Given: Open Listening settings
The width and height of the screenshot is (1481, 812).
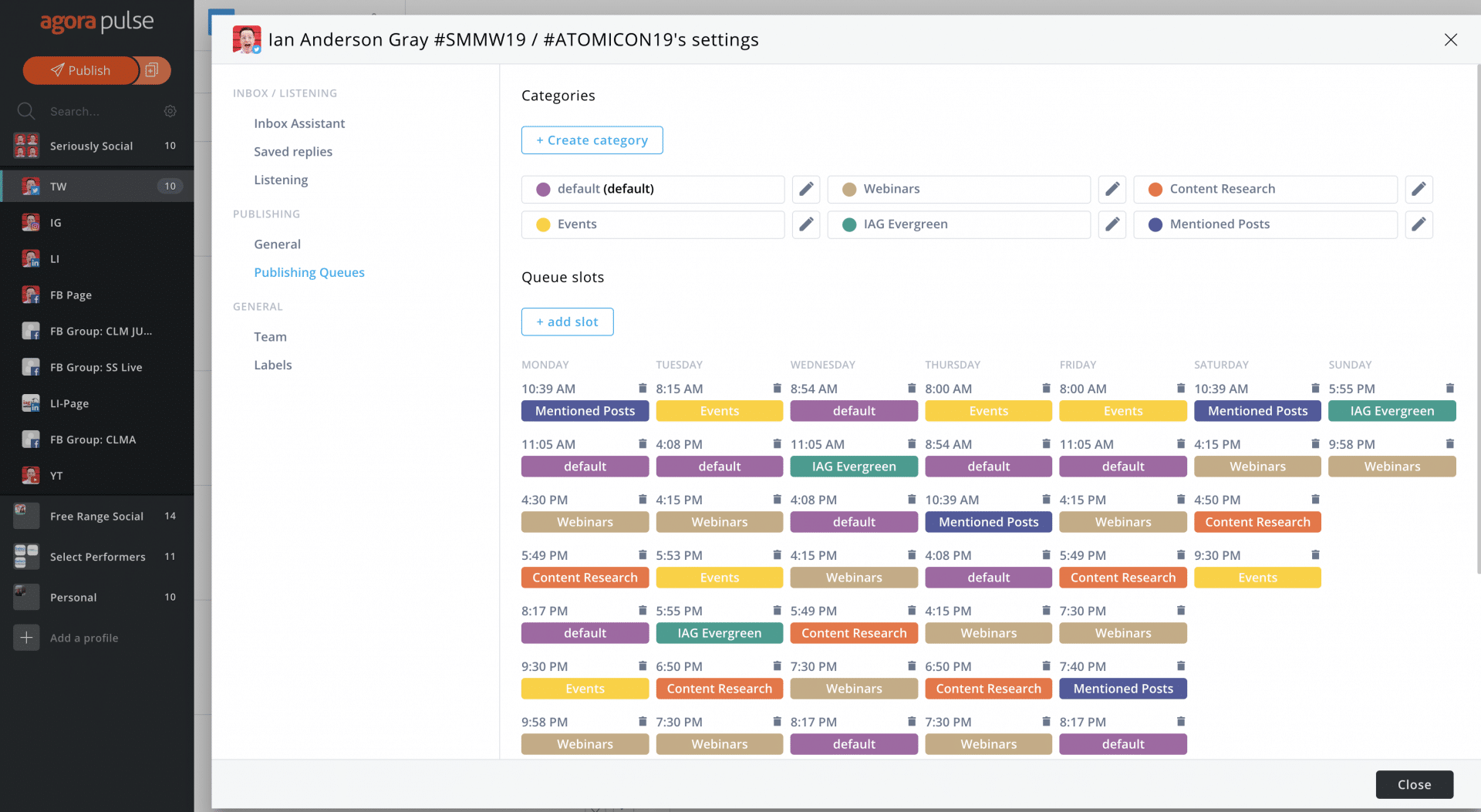Looking at the screenshot, I should click(x=281, y=180).
